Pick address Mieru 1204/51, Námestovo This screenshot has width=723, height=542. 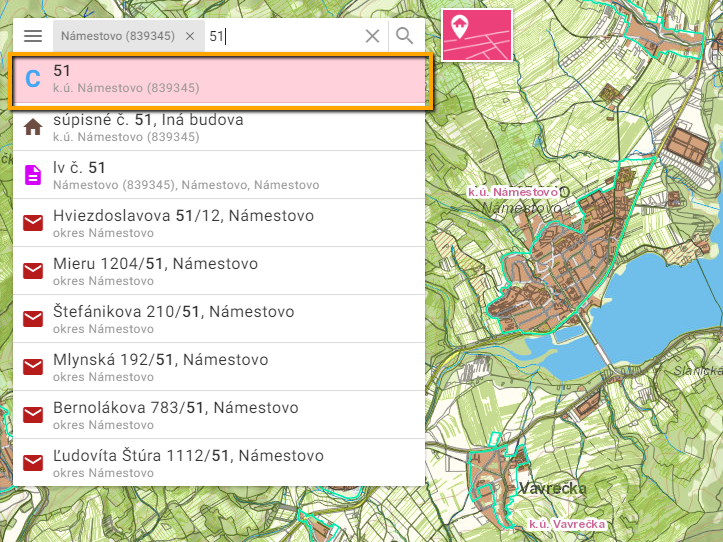[220, 271]
